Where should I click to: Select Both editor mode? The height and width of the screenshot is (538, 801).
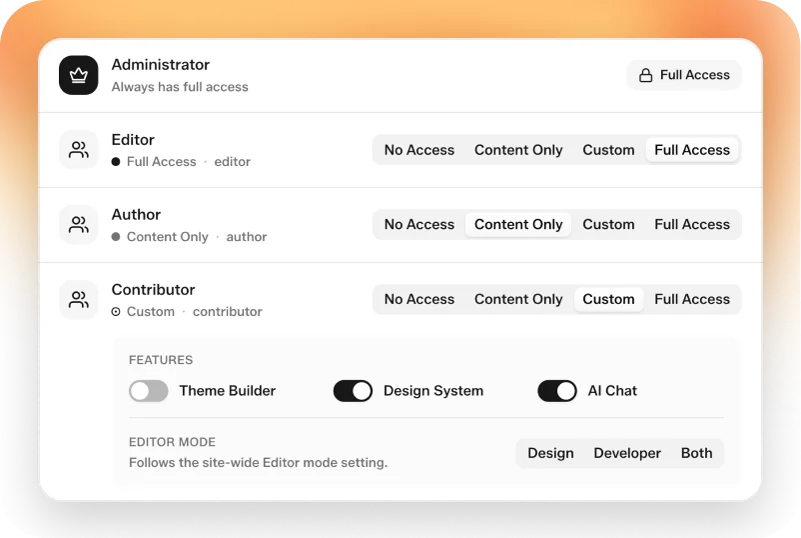pyautogui.click(x=696, y=453)
